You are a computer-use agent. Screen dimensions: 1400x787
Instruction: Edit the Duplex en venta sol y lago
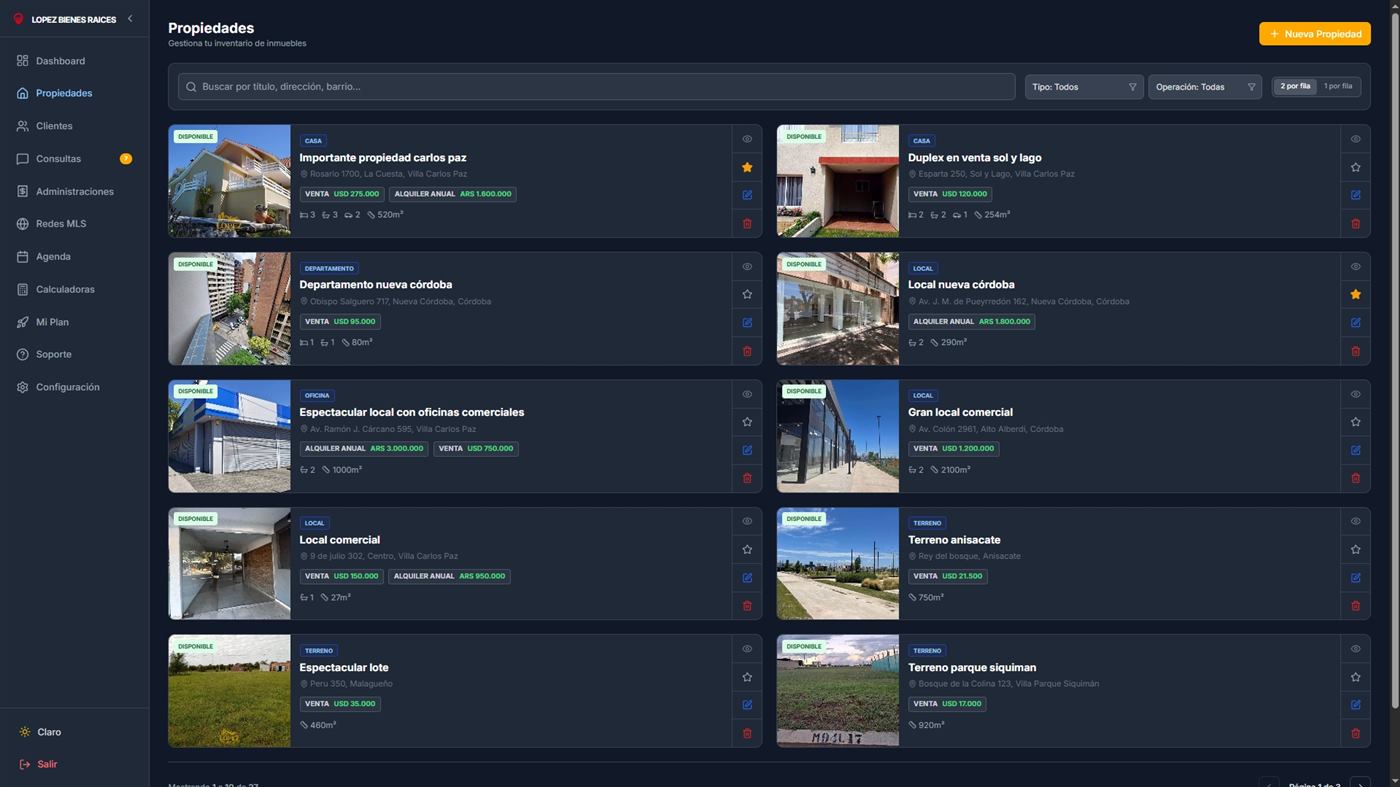[1355, 195]
